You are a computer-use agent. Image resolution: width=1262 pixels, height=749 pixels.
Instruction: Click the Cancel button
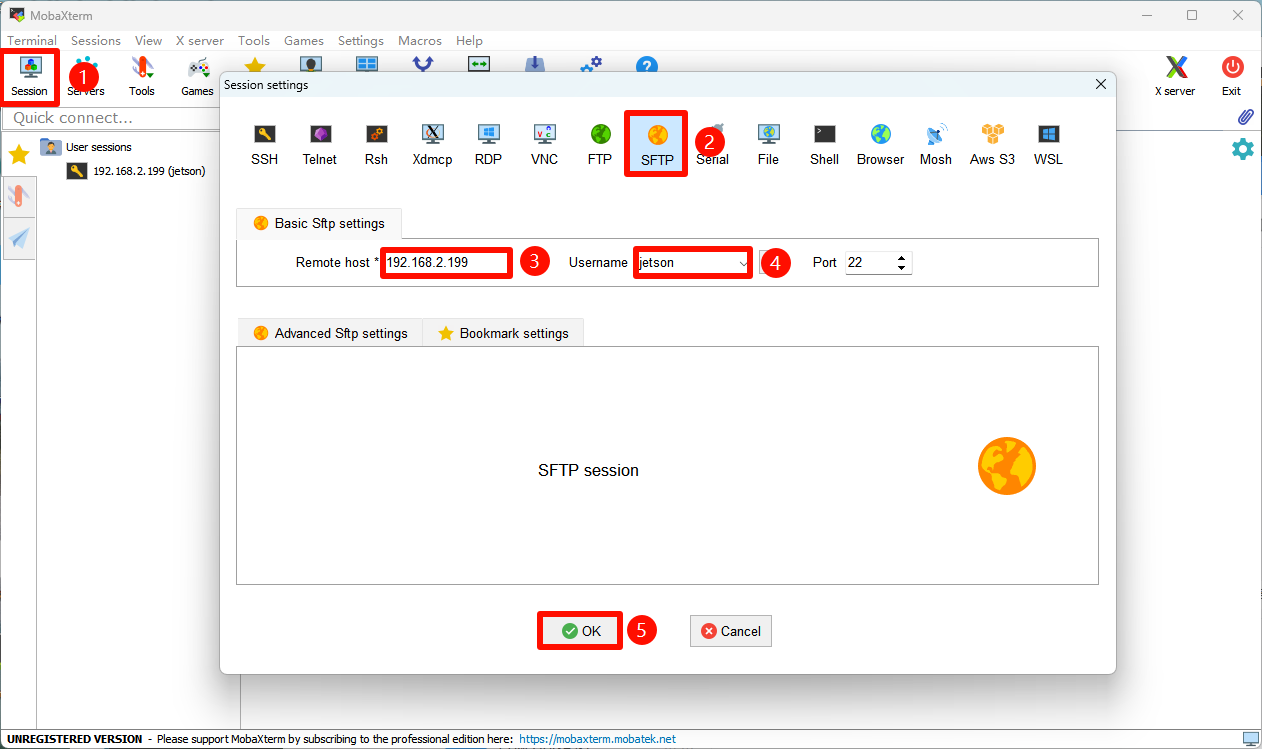731,631
